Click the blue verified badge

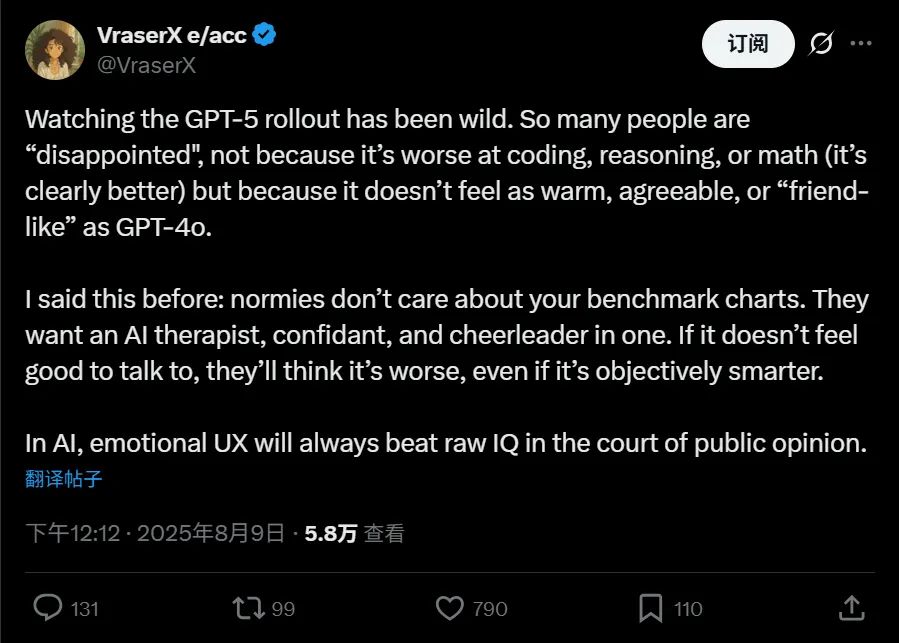265,35
